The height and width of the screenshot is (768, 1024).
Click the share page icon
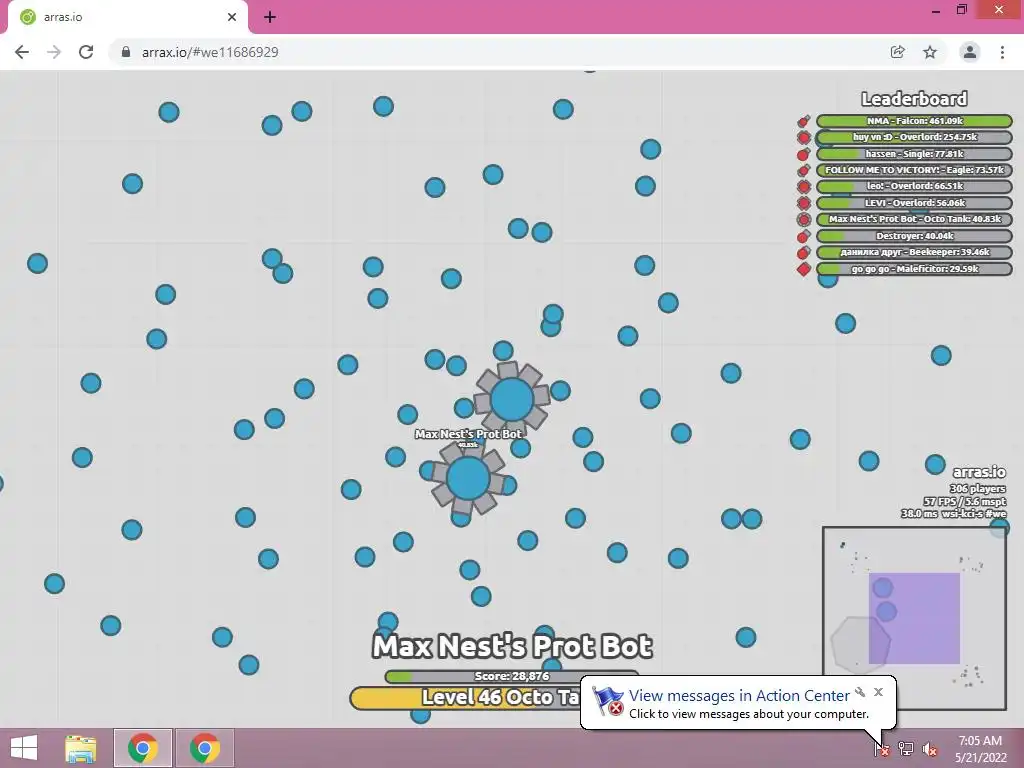(897, 52)
